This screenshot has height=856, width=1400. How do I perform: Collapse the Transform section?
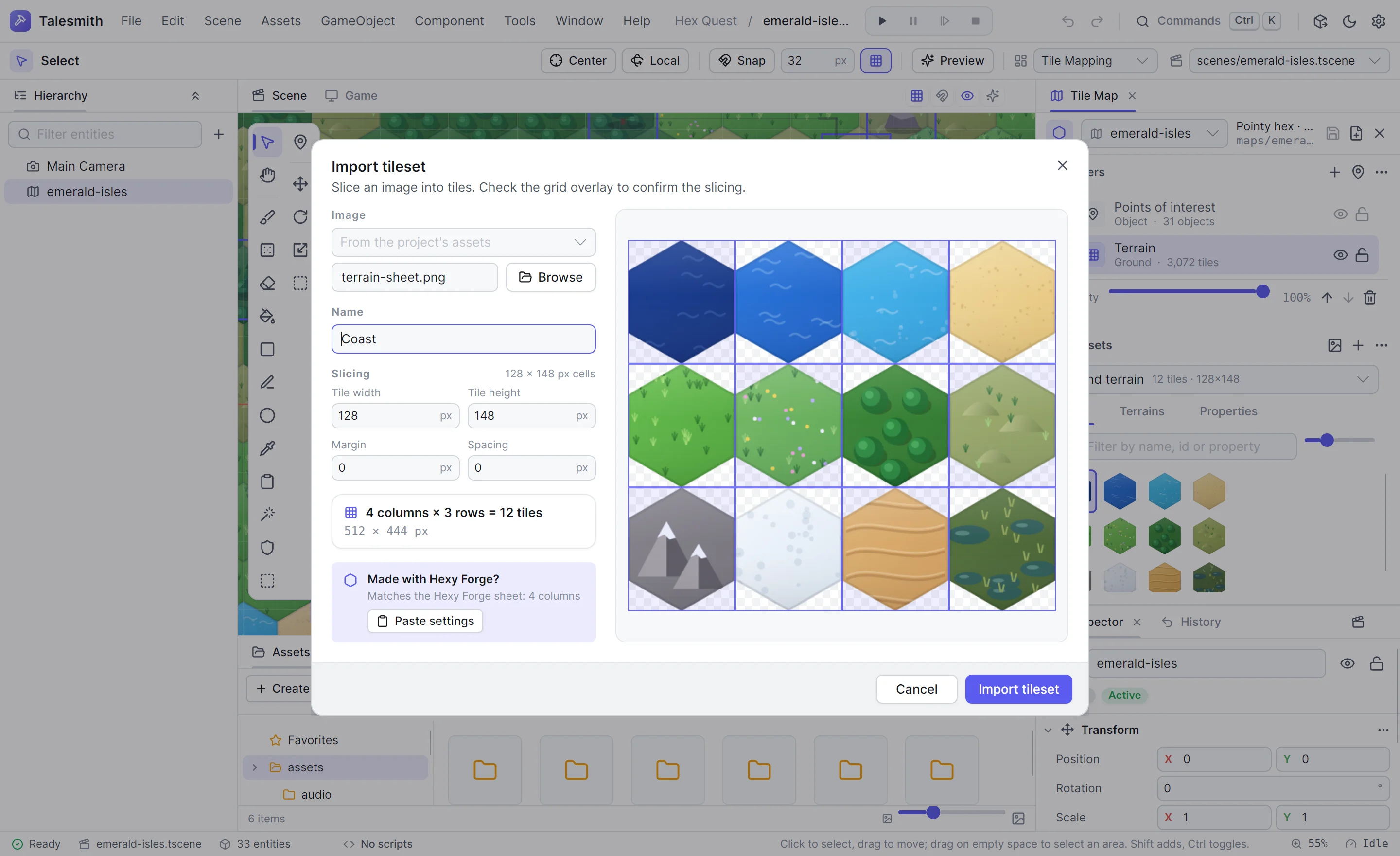1048,730
